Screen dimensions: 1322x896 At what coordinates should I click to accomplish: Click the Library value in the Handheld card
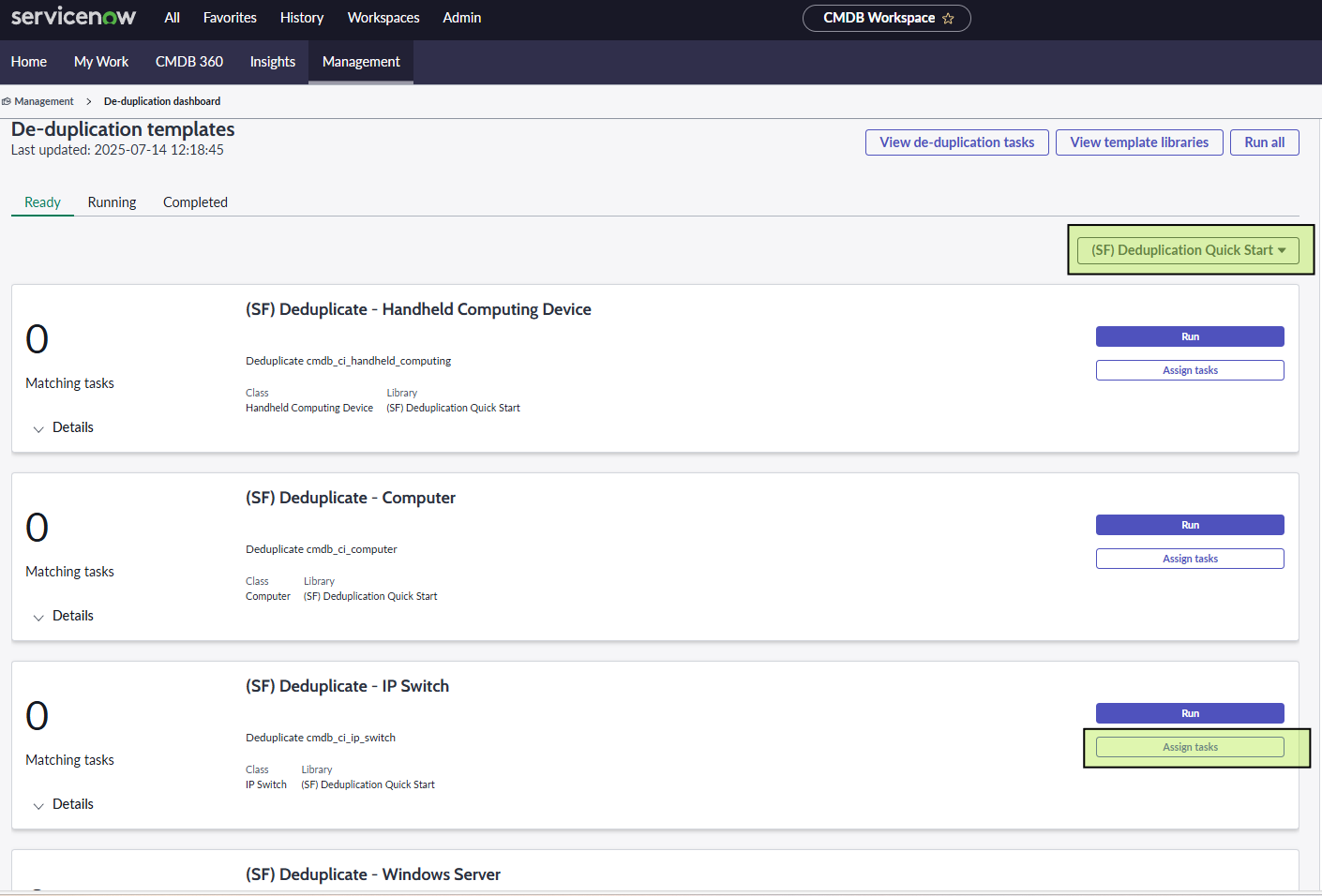(x=453, y=408)
